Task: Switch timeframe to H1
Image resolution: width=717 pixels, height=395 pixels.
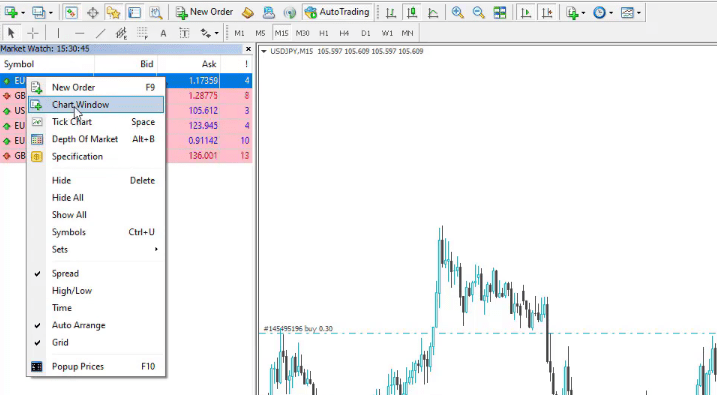Action: tap(323, 33)
